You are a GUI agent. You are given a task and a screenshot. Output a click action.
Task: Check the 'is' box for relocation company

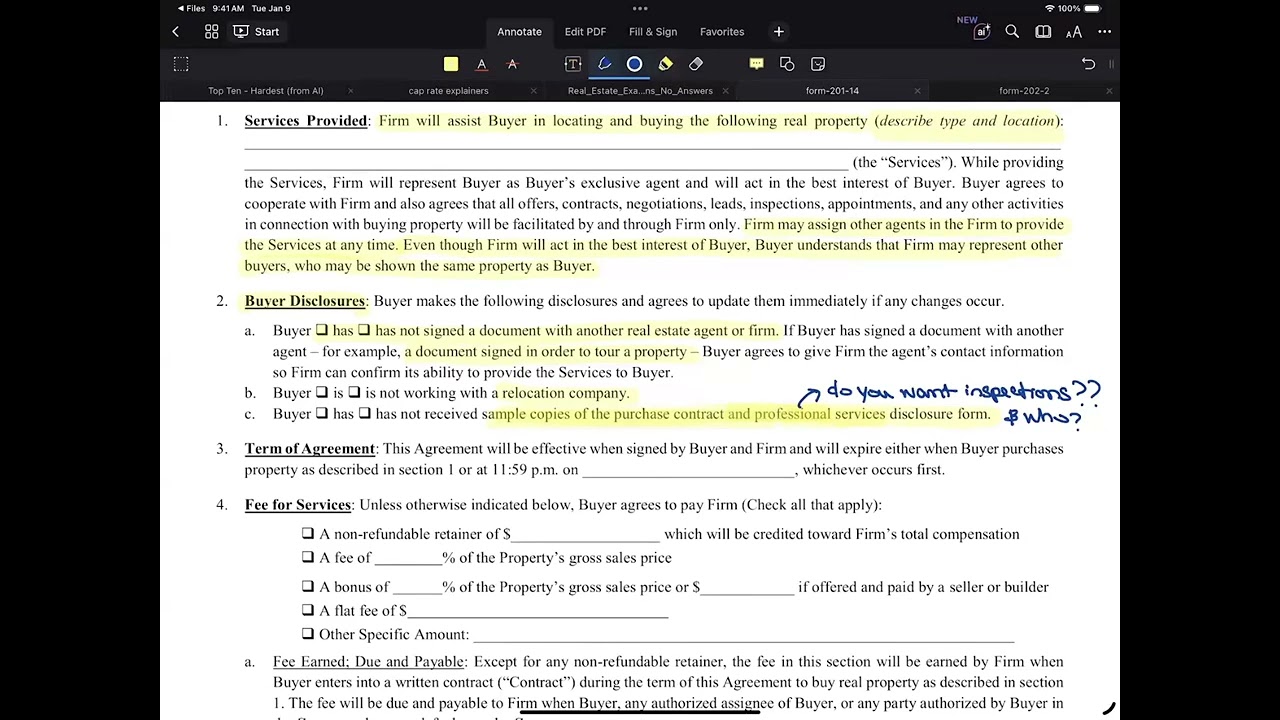pyautogui.click(x=322, y=393)
